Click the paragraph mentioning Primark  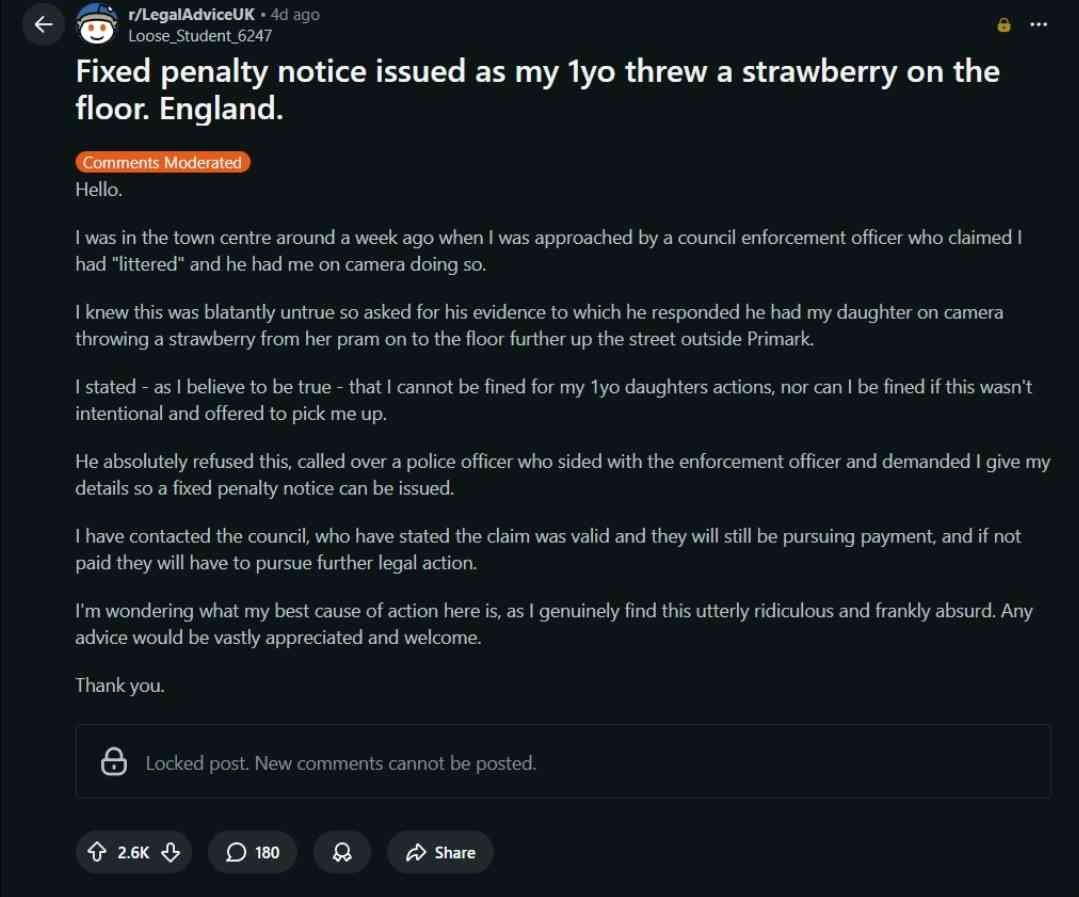(538, 325)
